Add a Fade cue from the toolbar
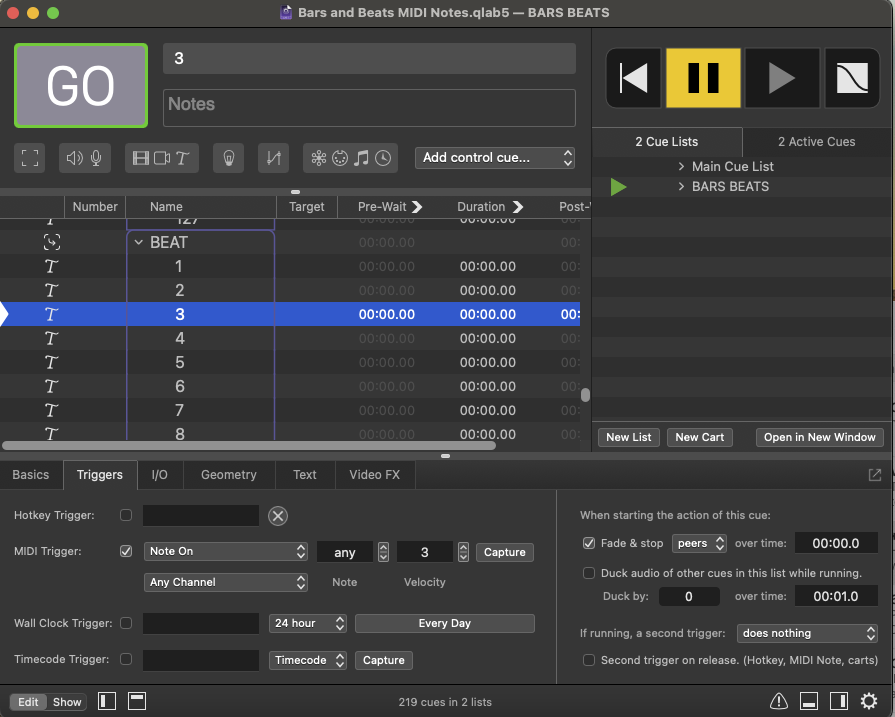 [273, 158]
